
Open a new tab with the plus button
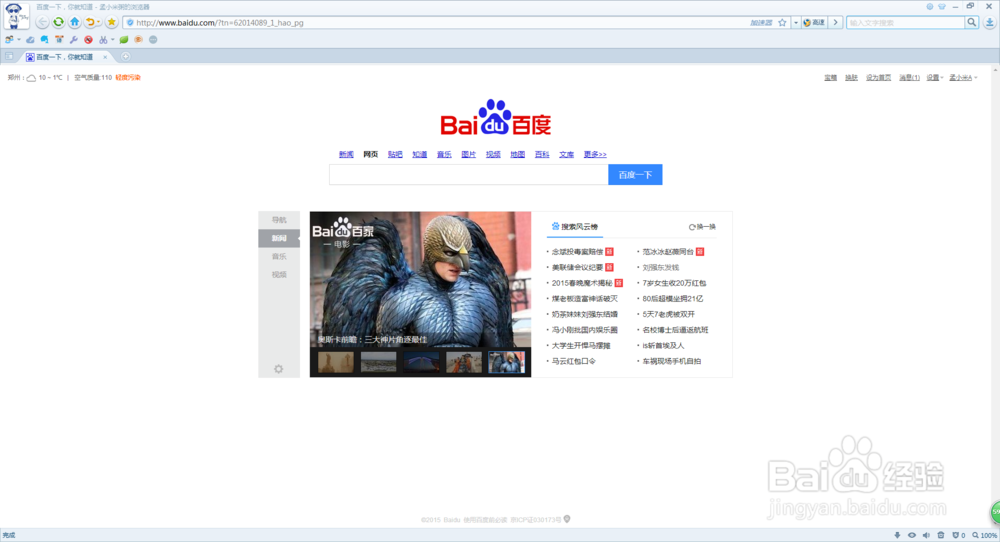tap(126, 57)
